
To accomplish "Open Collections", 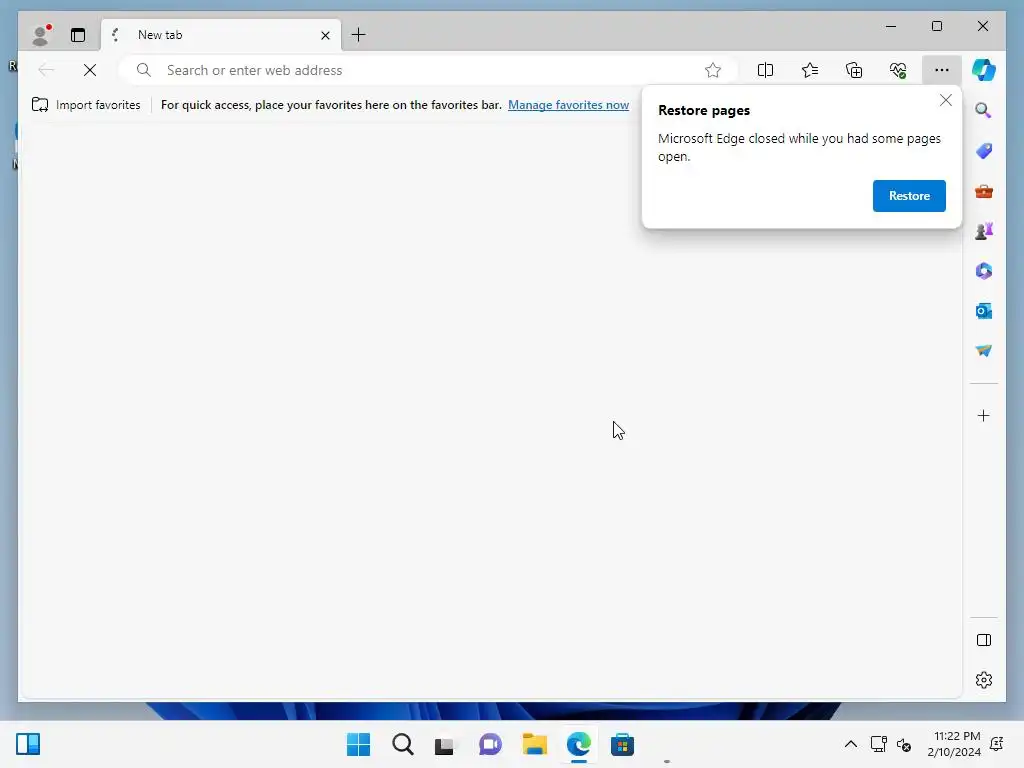I will pyautogui.click(x=854, y=70).
